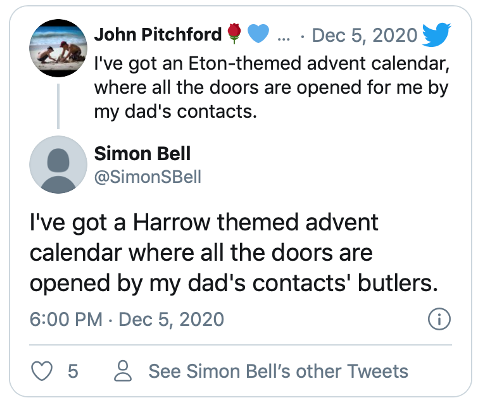Open the Eton-themed advent calendar parent tweet text
This screenshot has height=404, width=480.
click(x=272, y=88)
